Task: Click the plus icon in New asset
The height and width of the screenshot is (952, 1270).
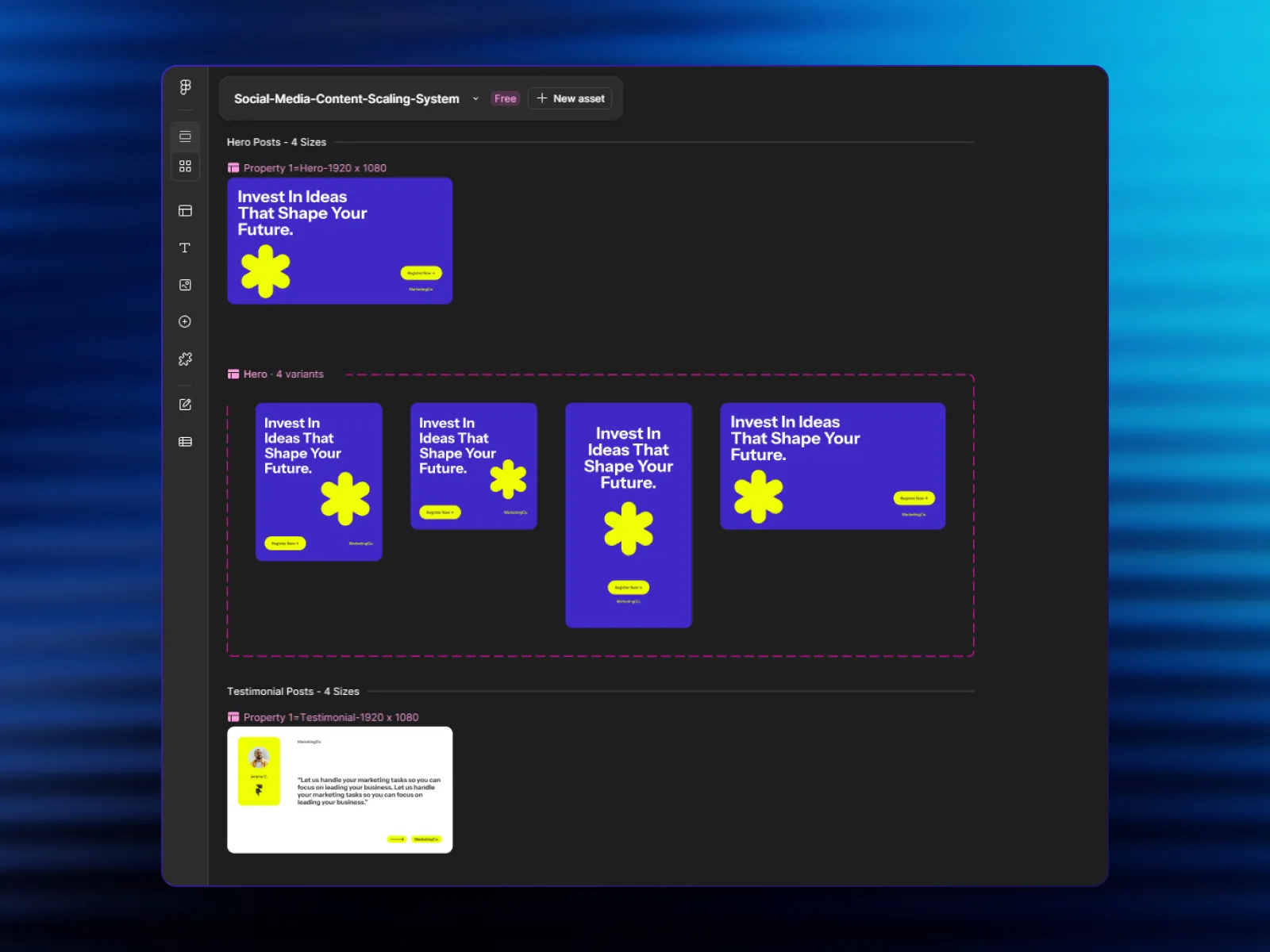Action: tap(542, 98)
